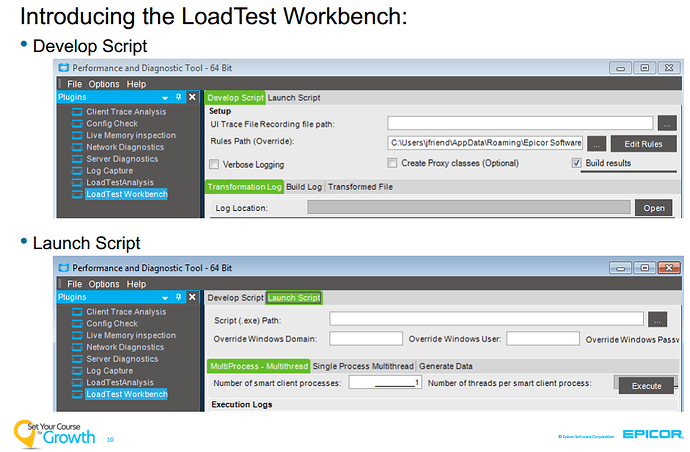Viewport: 690px width, 452px height.
Task: Browse for UI Trace File Recording path
Action: coord(667,124)
